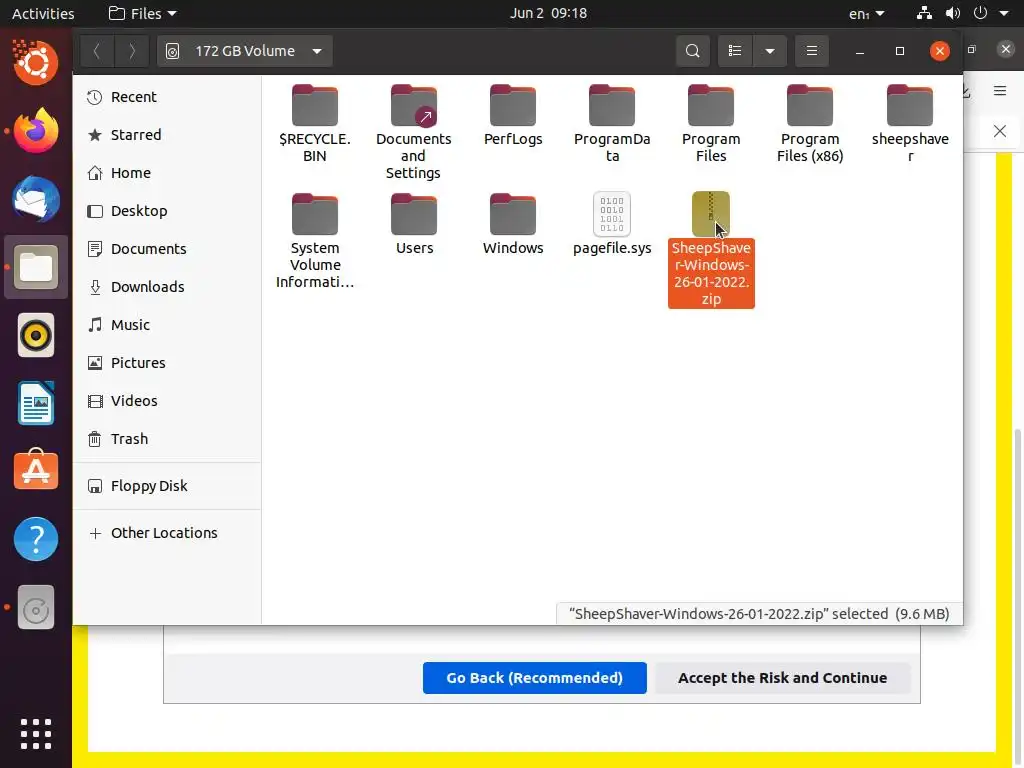The width and height of the screenshot is (1024, 768).
Task: Open the system menu power icon
Action: pyautogui.click(x=980, y=13)
